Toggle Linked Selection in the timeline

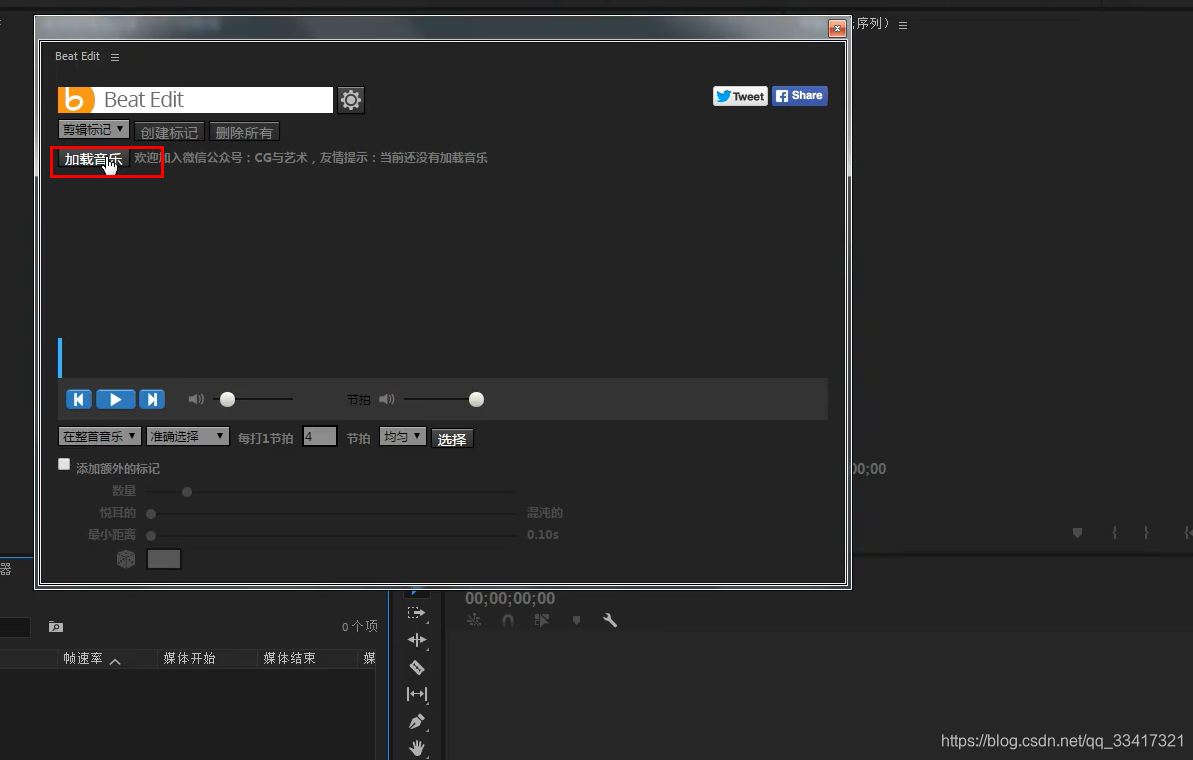(542, 620)
